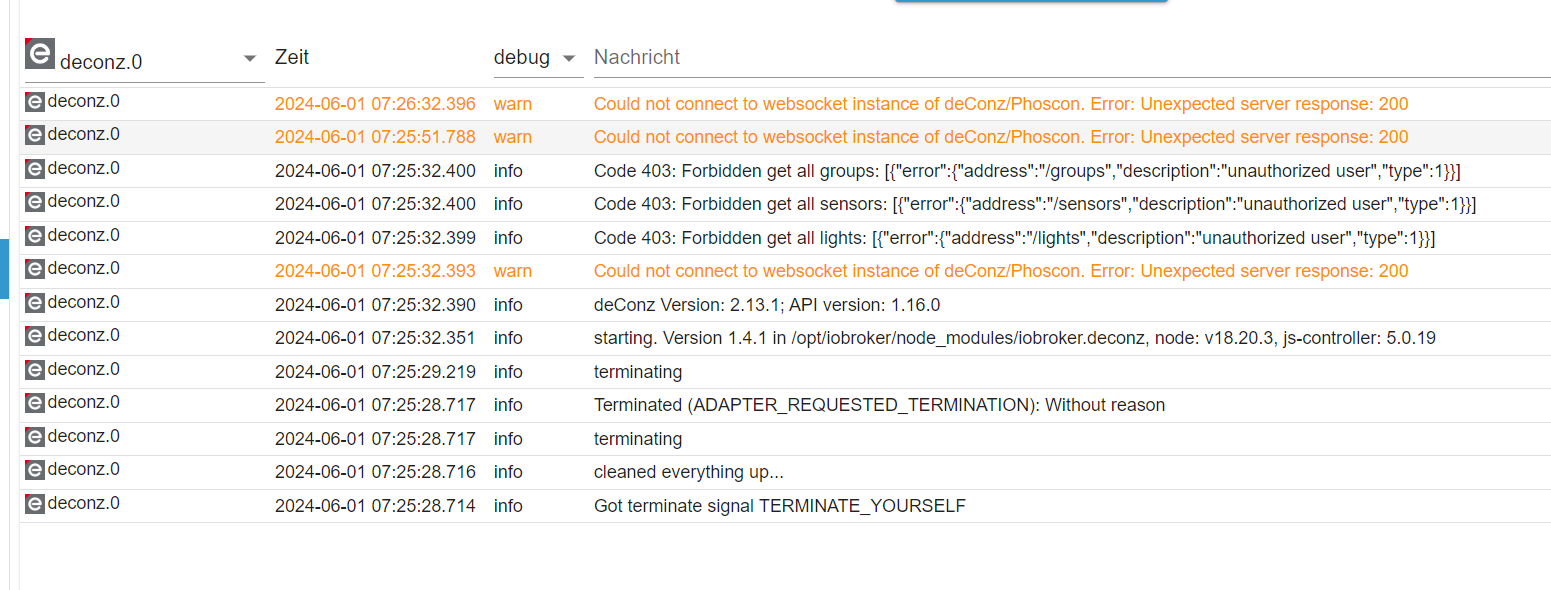
Task: Click the ADAPTER_REQUESTED_TERMINATION log message
Action: point(879,405)
